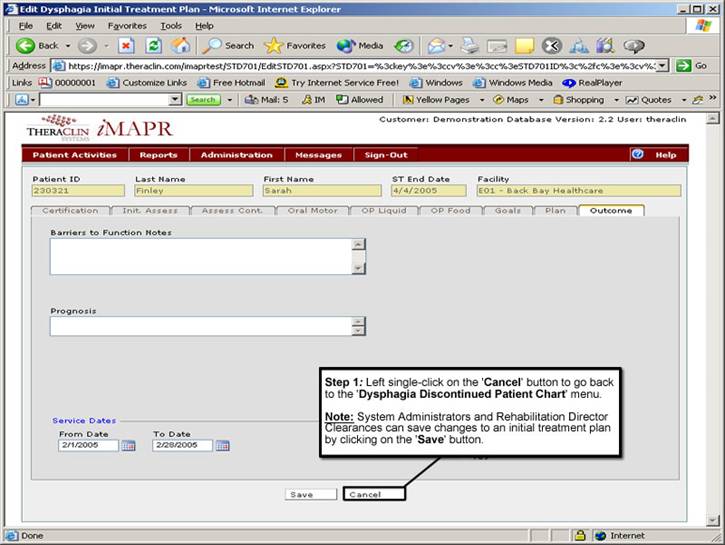Expand the address bar URL dropdown
The width and height of the screenshot is (725, 545).
coord(662,65)
